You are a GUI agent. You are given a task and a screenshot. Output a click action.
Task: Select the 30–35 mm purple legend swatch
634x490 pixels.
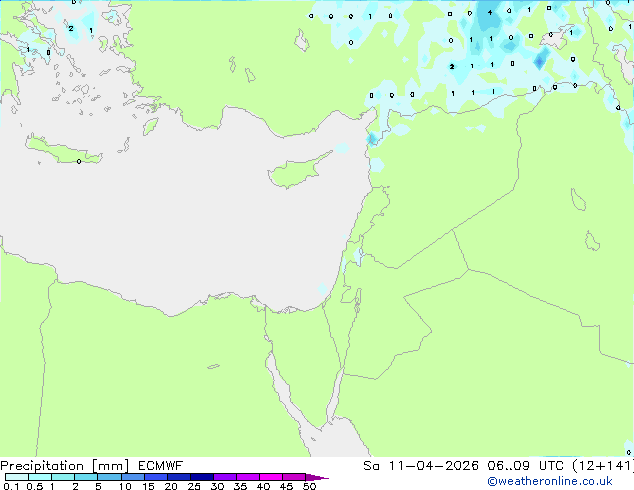click(x=225, y=477)
